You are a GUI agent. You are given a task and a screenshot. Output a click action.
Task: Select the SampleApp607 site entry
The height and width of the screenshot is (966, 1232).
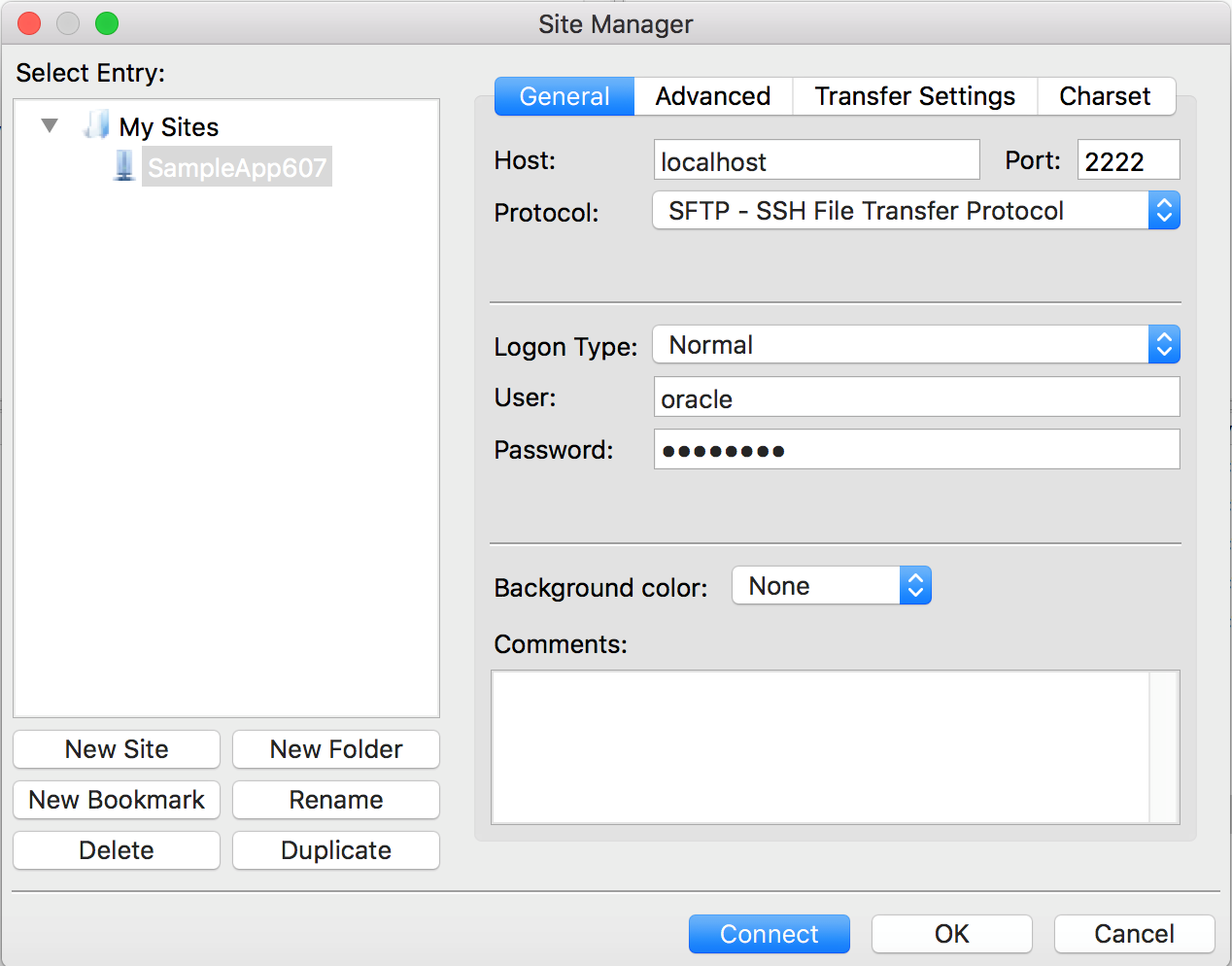pos(237,167)
